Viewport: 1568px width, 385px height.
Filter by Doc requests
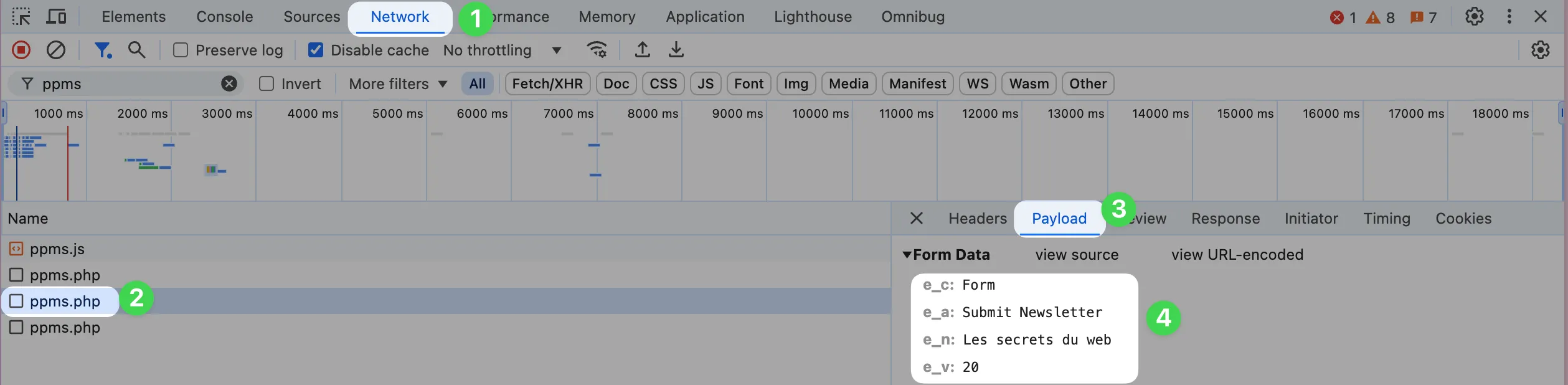point(616,83)
